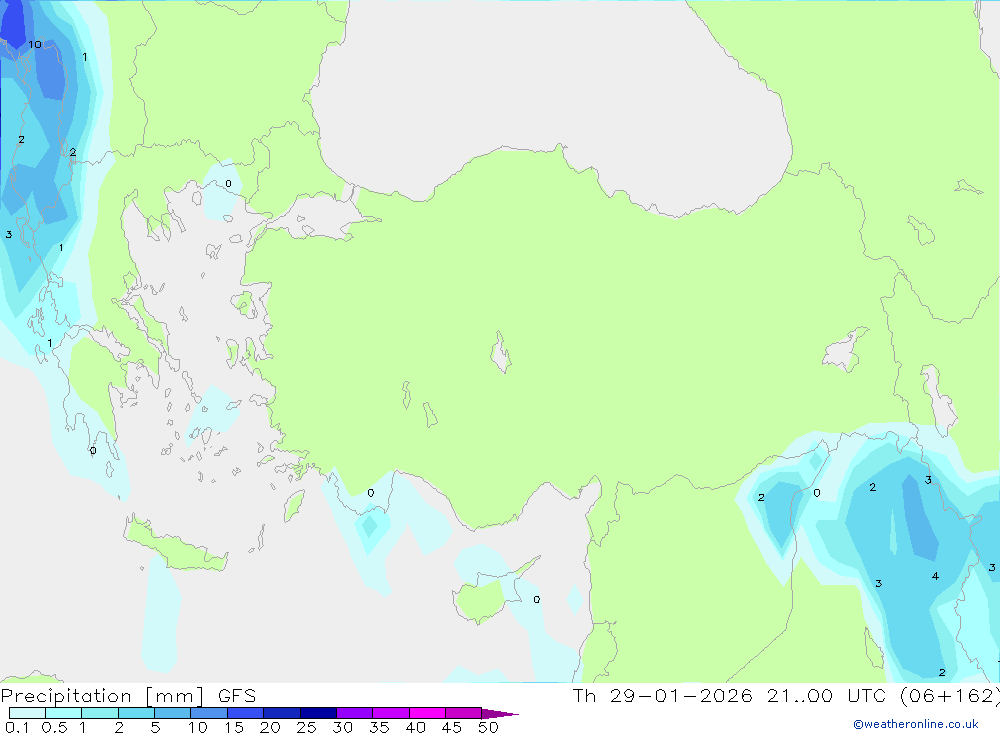The image size is (1000, 733).
Task: Click legend scale label 20
Action: (x=270, y=727)
